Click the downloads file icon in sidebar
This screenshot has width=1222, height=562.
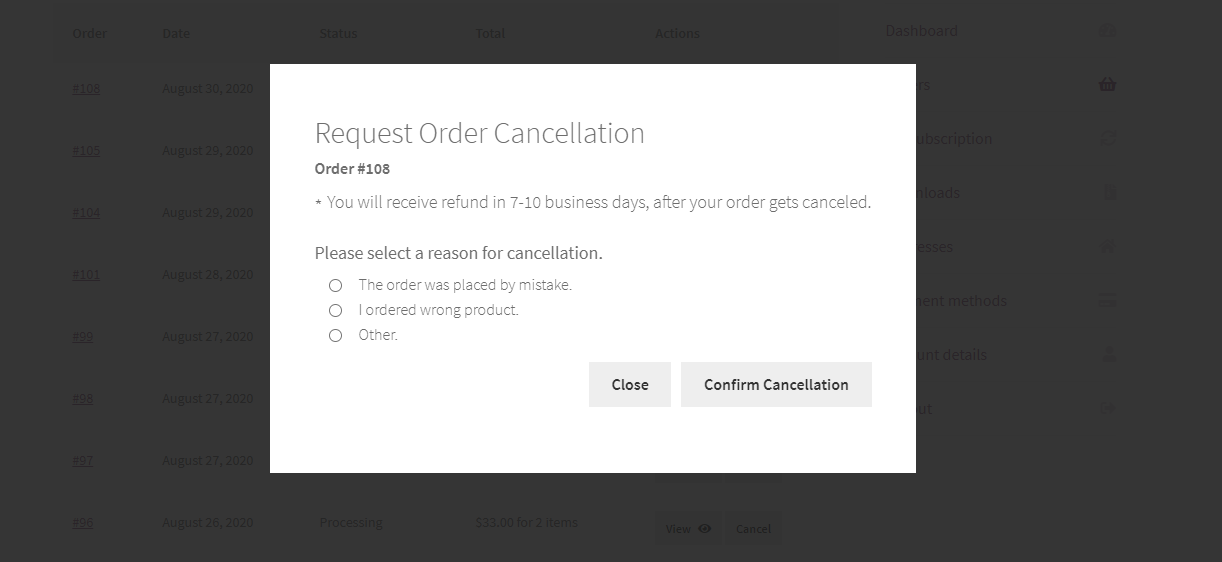click(x=1109, y=193)
